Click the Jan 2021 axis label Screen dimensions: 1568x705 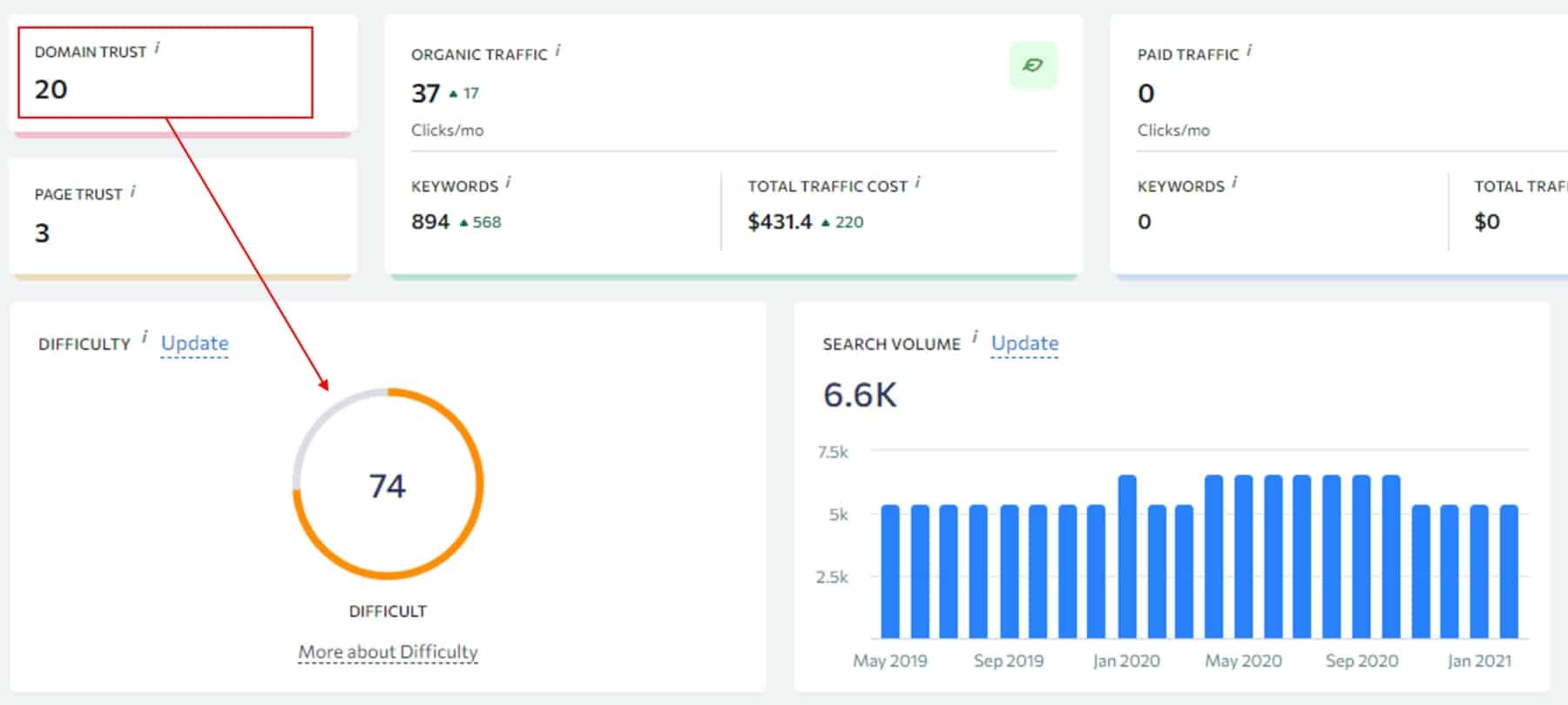[1479, 661]
